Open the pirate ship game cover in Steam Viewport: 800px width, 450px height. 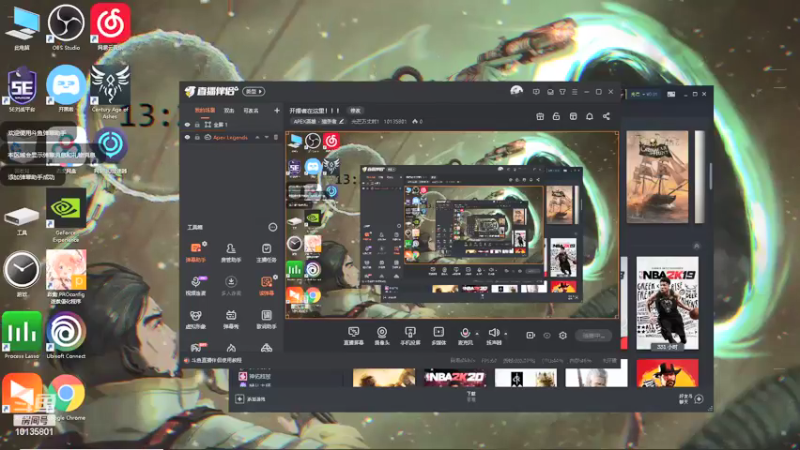pyautogui.click(x=657, y=177)
